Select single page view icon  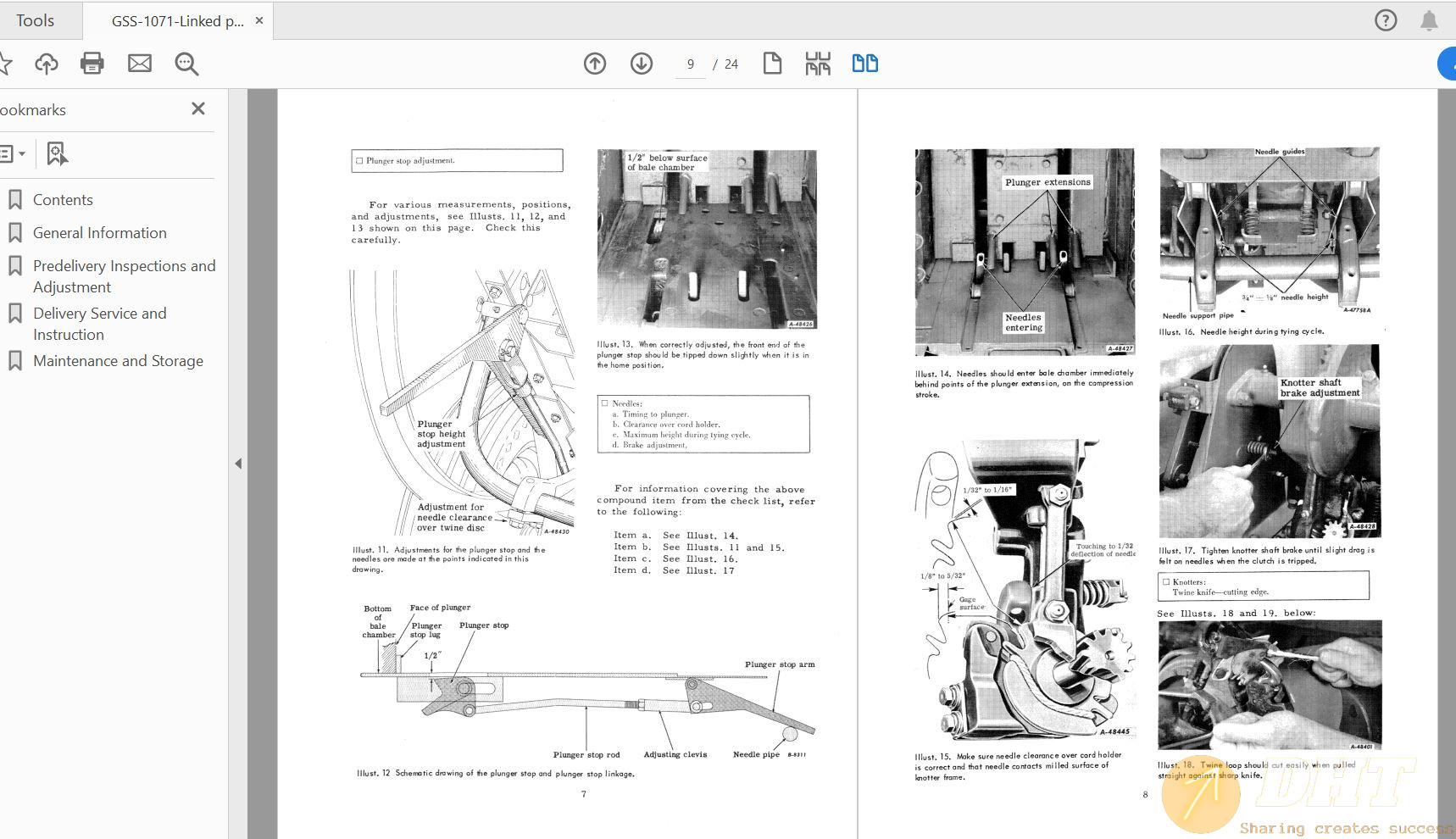(x=772, y=64)
